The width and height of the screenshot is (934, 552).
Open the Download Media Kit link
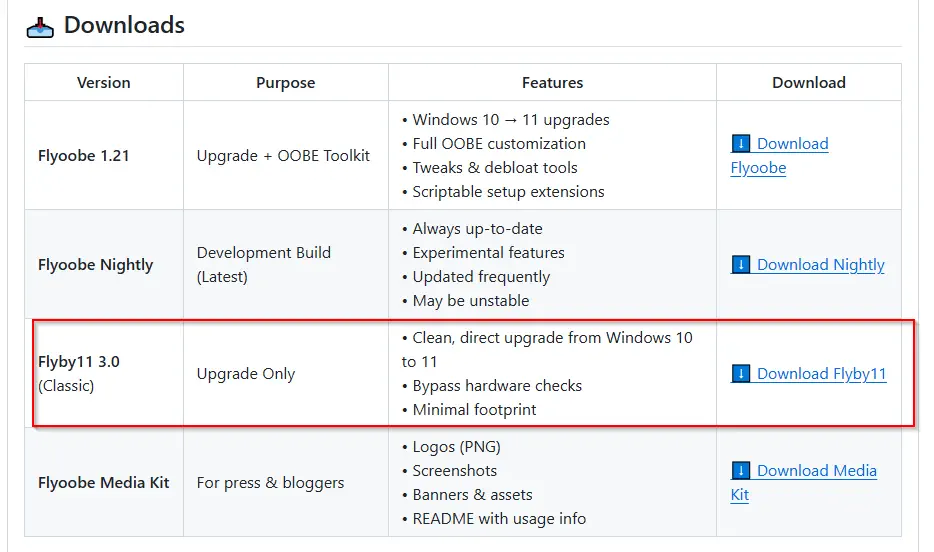coord(804,482)
